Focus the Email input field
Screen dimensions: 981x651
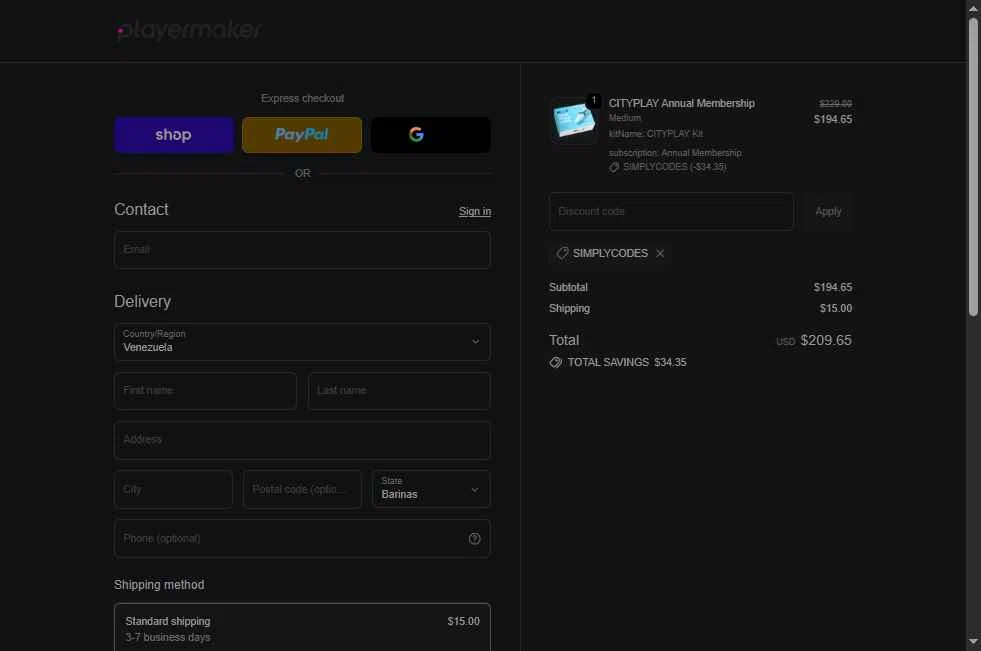302,250
